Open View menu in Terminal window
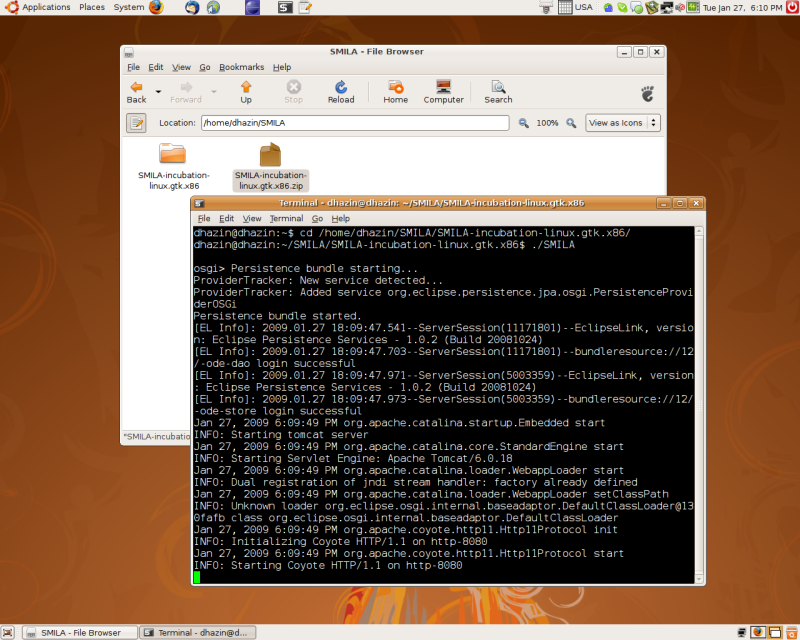This screenshot has width=800, height=640. [252, 218]
